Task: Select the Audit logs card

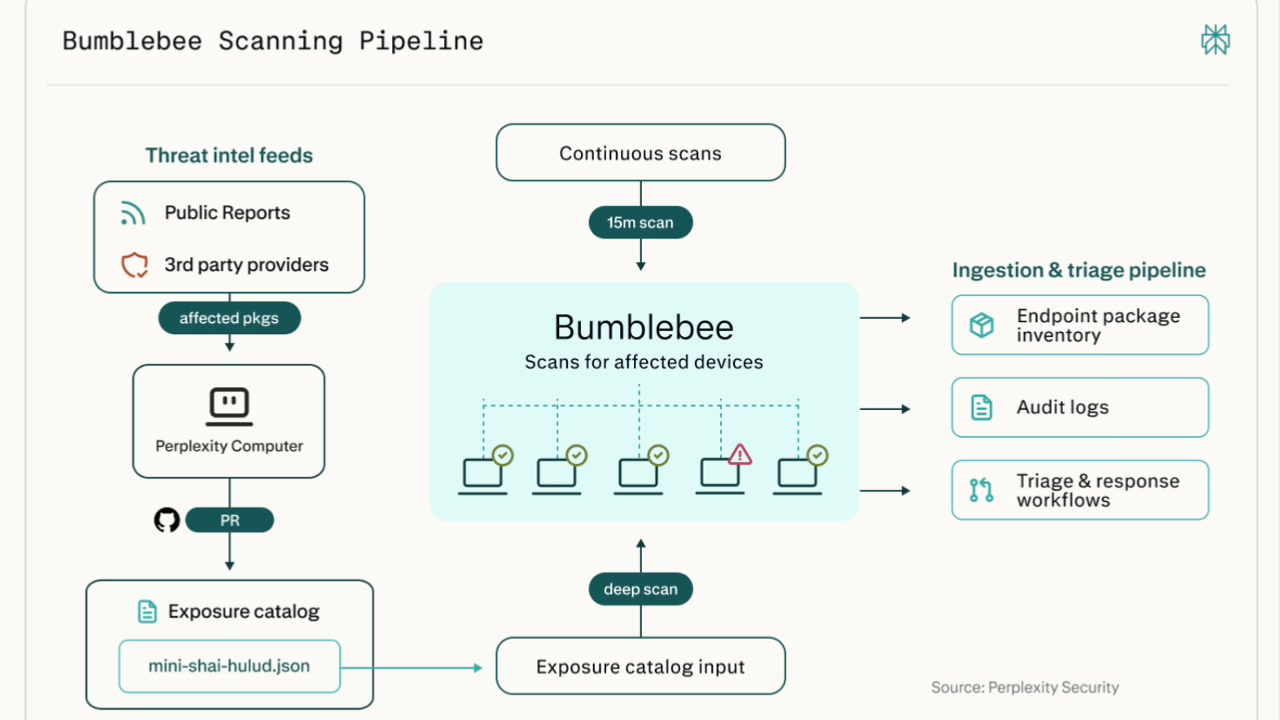Action: pos(1080,407)
